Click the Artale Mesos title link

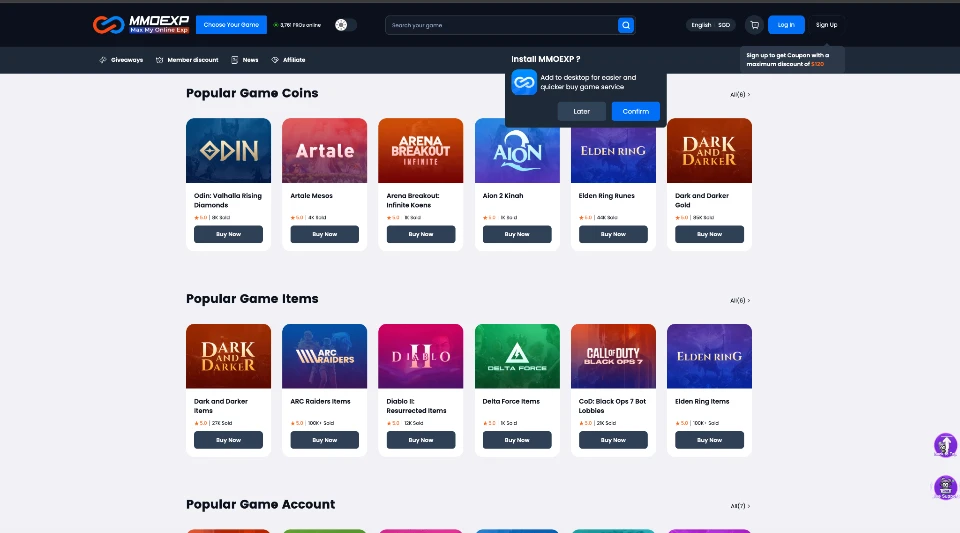coord(312,196)
